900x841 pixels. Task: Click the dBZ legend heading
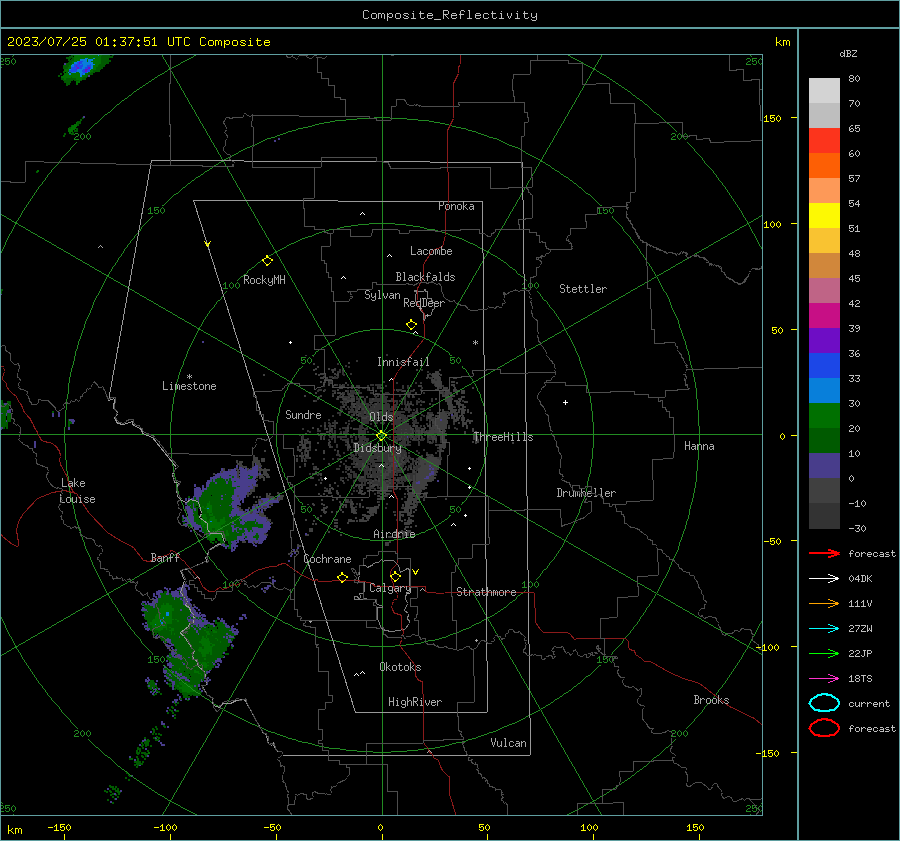click(x=848, y=53)
